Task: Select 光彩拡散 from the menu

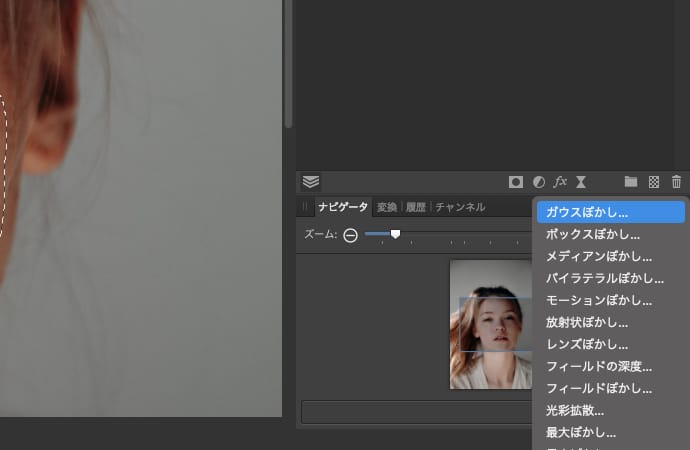Action: click(x=575, y=410)
